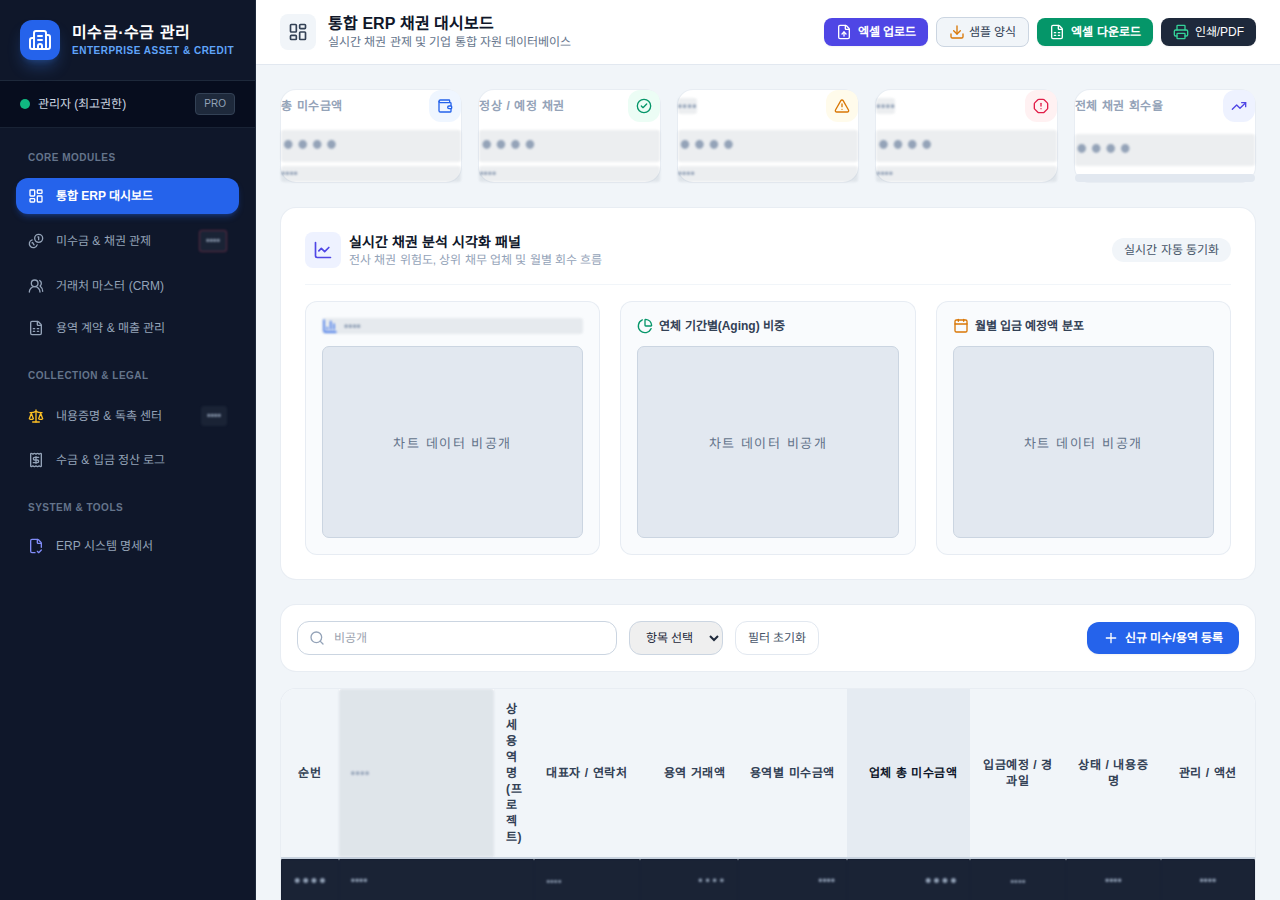Open the 항목 선택 dropdown
1280x900 pixels.
pos(676,638)
